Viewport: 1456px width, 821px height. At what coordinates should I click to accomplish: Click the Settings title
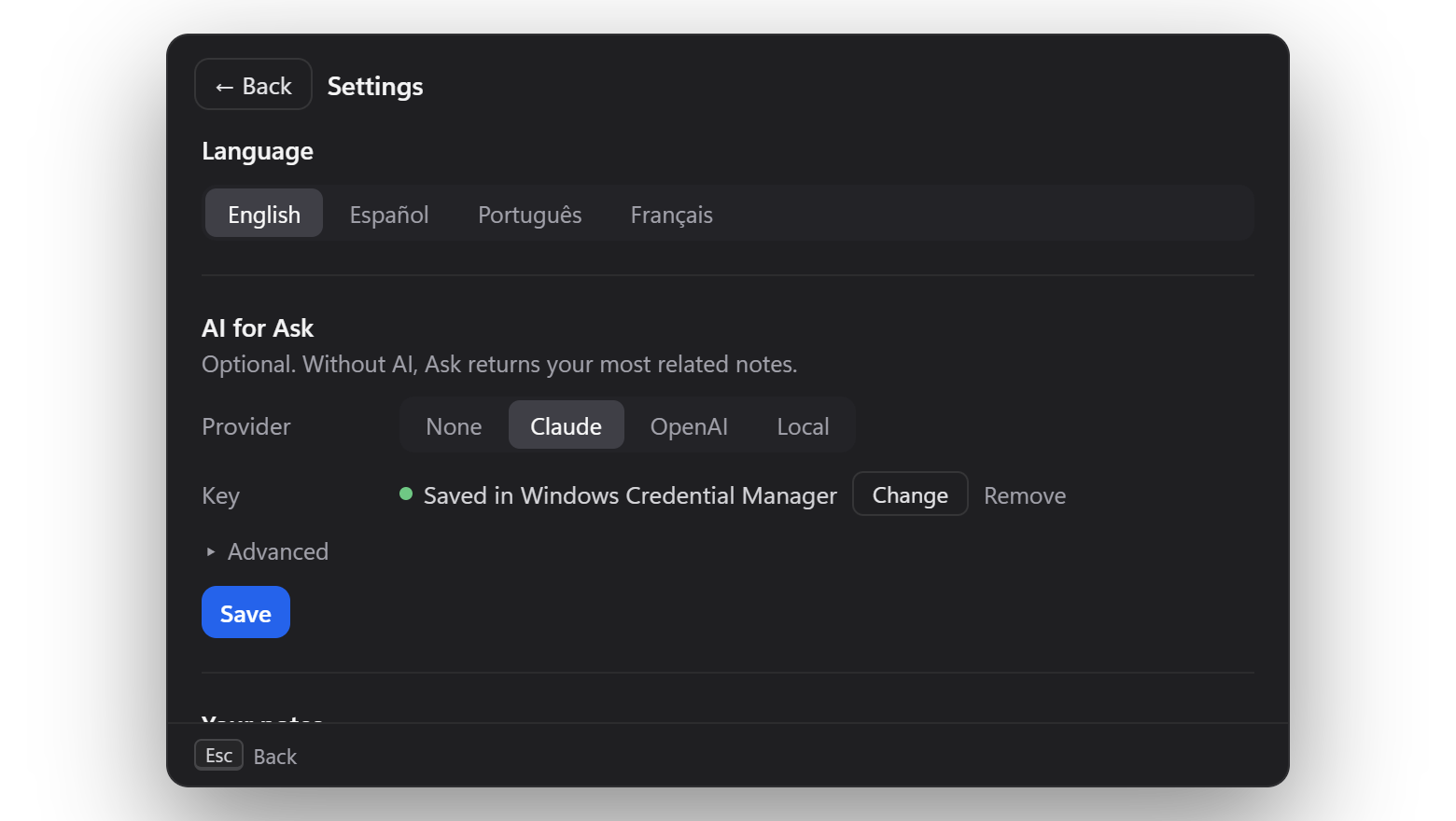[x=375, y=86]
